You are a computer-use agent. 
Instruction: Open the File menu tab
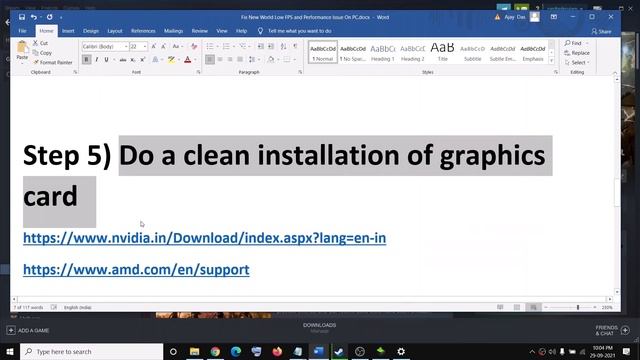(x=22, y=31)
